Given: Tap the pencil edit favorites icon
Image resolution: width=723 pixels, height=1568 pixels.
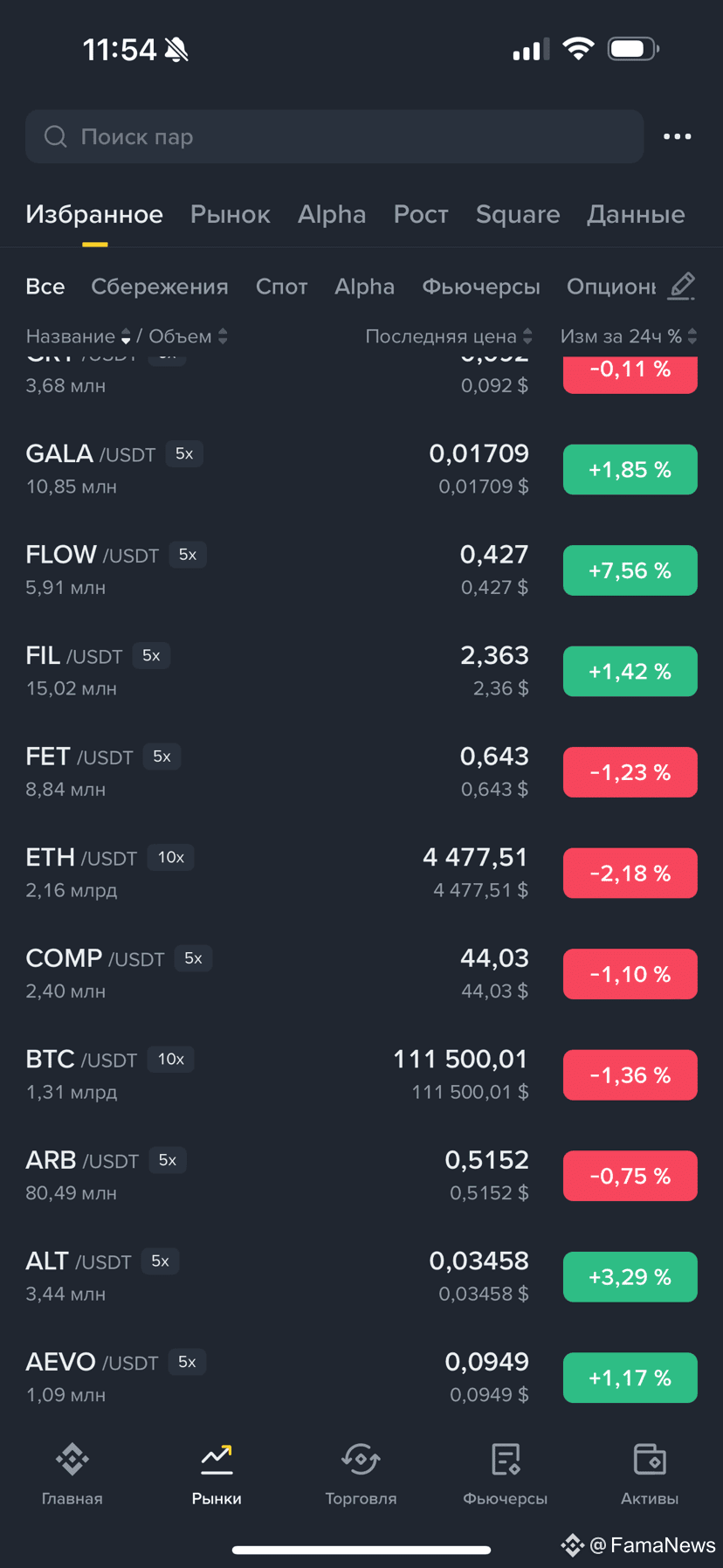Looking at the screenshot, I should 681,286.
